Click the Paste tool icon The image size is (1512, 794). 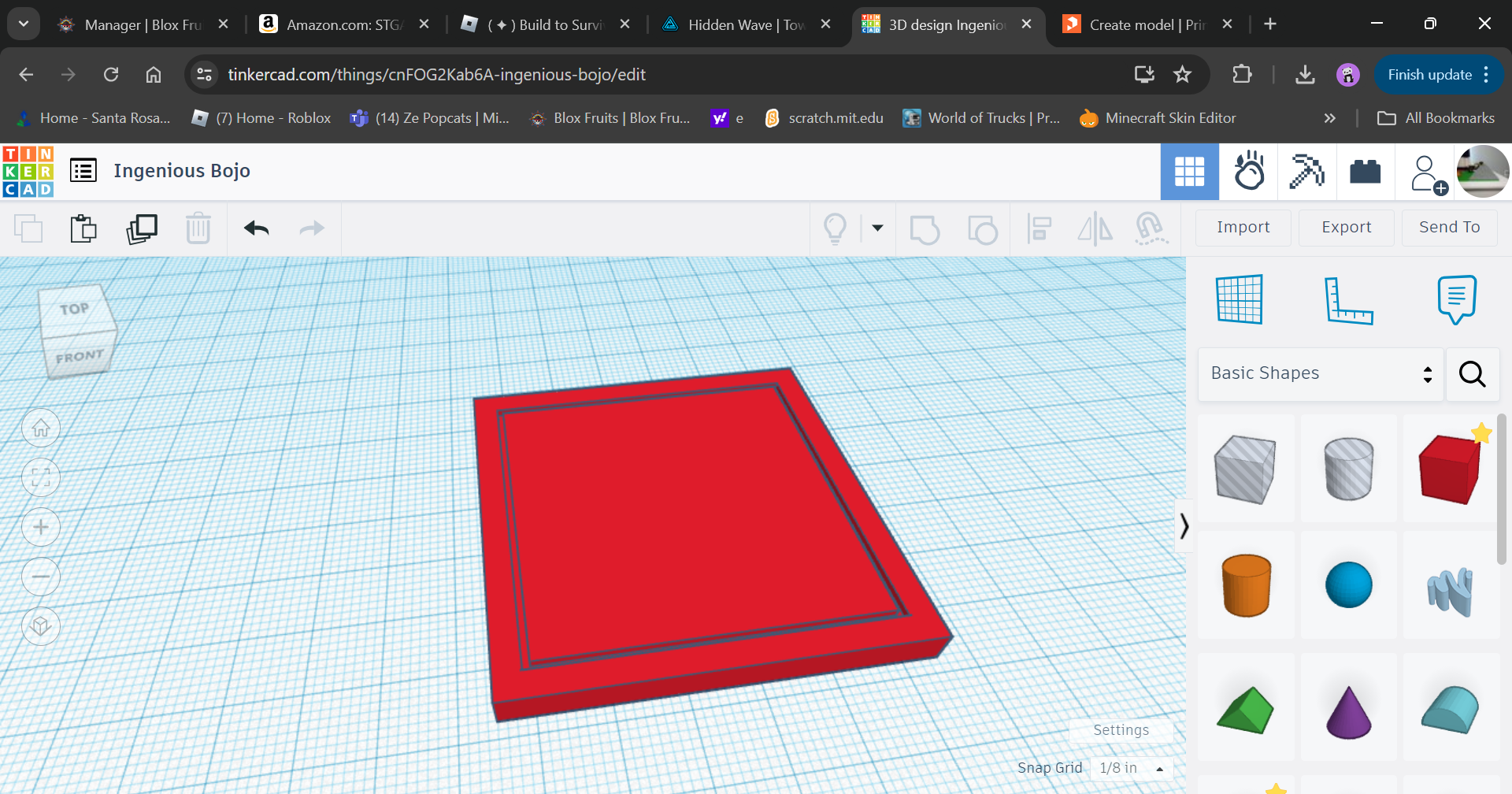83,228
